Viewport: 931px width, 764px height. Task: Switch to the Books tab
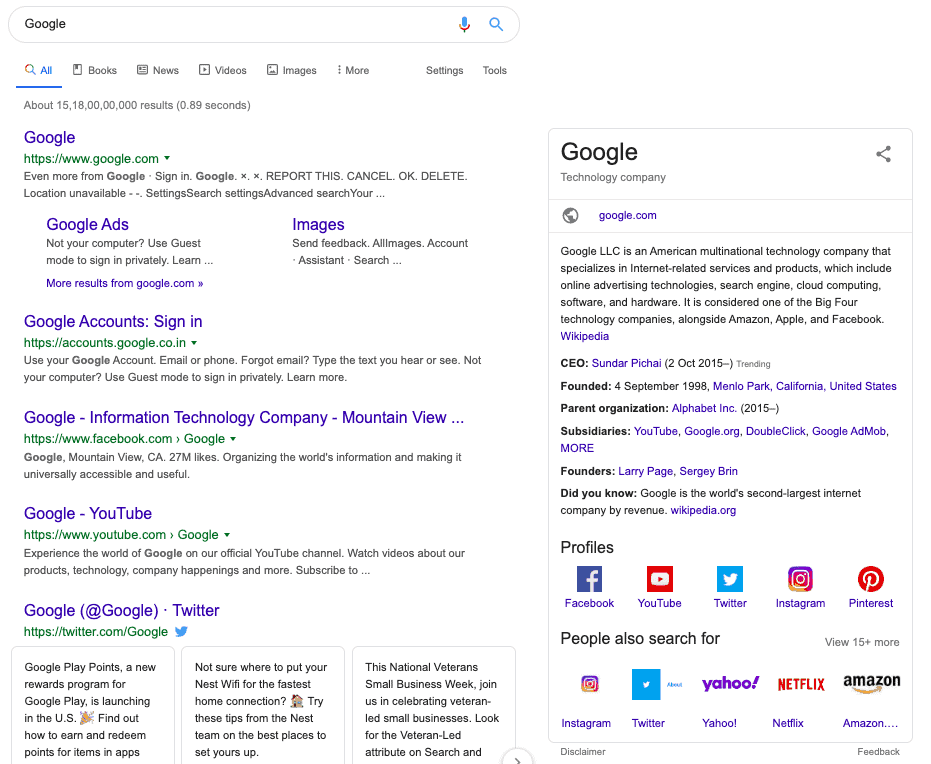click(95, 70)
